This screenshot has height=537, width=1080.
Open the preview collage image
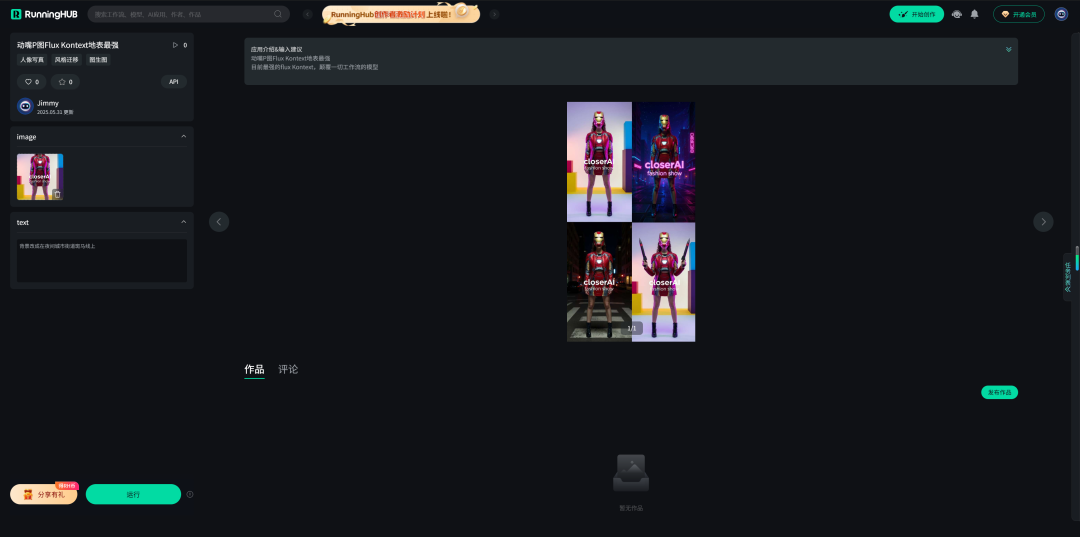coord(631,222)
